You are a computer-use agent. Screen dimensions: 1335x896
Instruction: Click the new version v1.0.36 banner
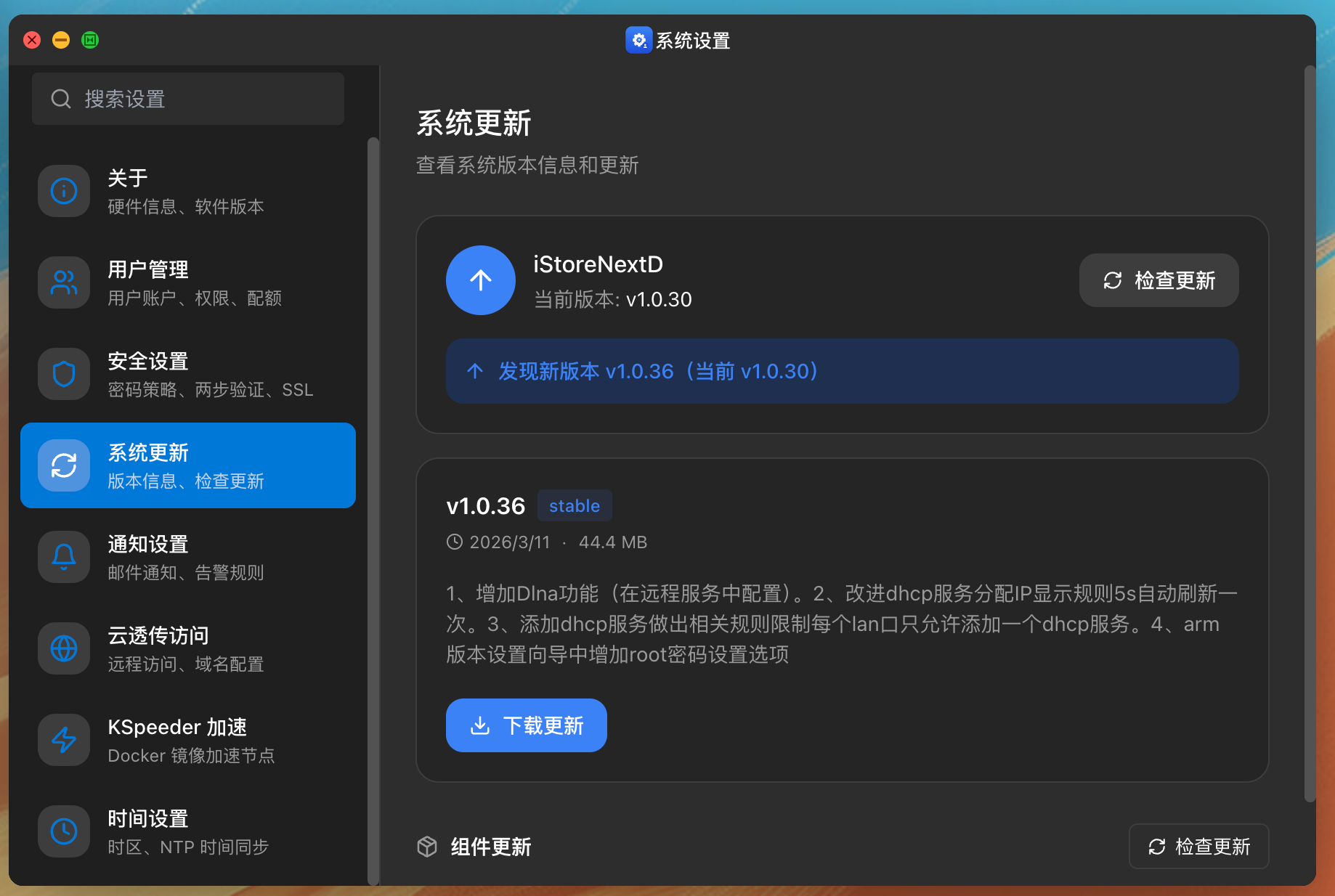tap(842, 371)
